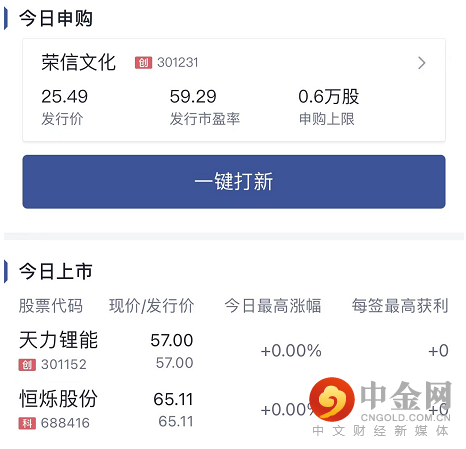Open the 荣信文化 stock card title

pyautogui.click(x=79, y=62)
